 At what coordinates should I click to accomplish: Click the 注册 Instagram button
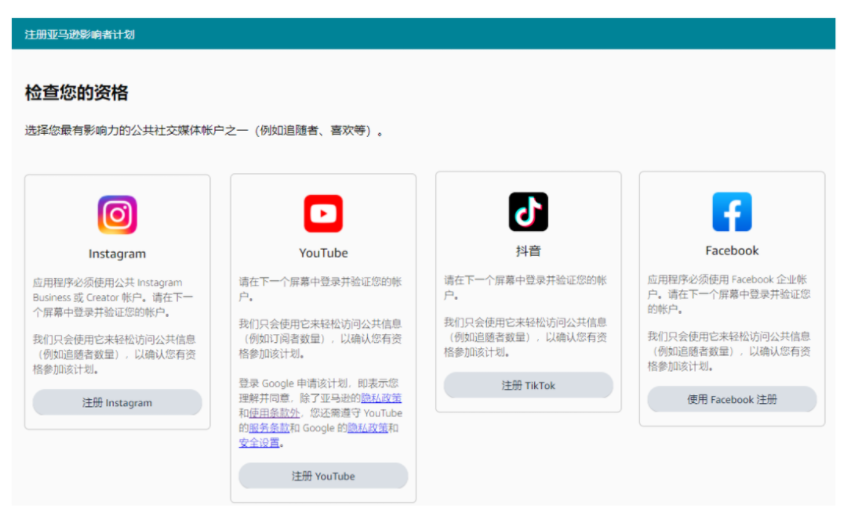coord(117,402)
